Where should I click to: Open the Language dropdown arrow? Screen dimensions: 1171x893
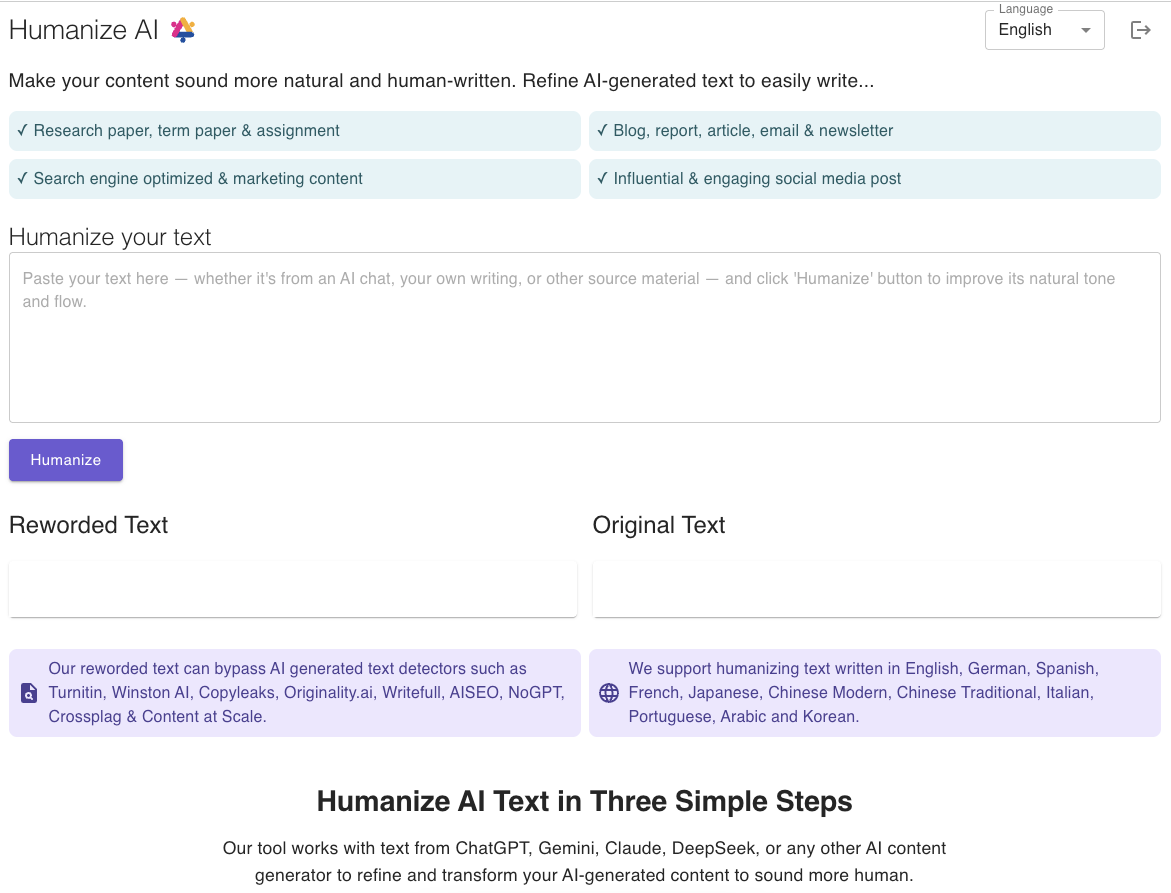(1086, 30)
